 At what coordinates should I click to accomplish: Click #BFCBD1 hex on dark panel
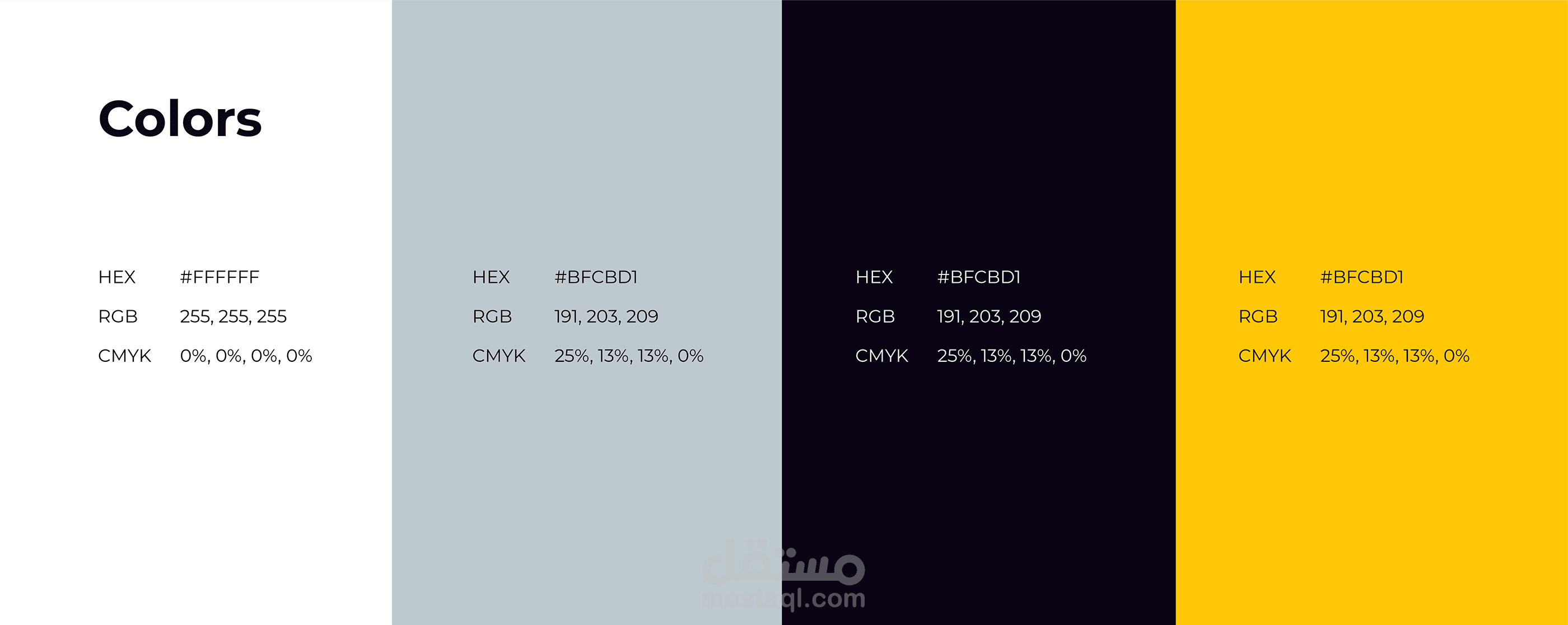(979, 277)
